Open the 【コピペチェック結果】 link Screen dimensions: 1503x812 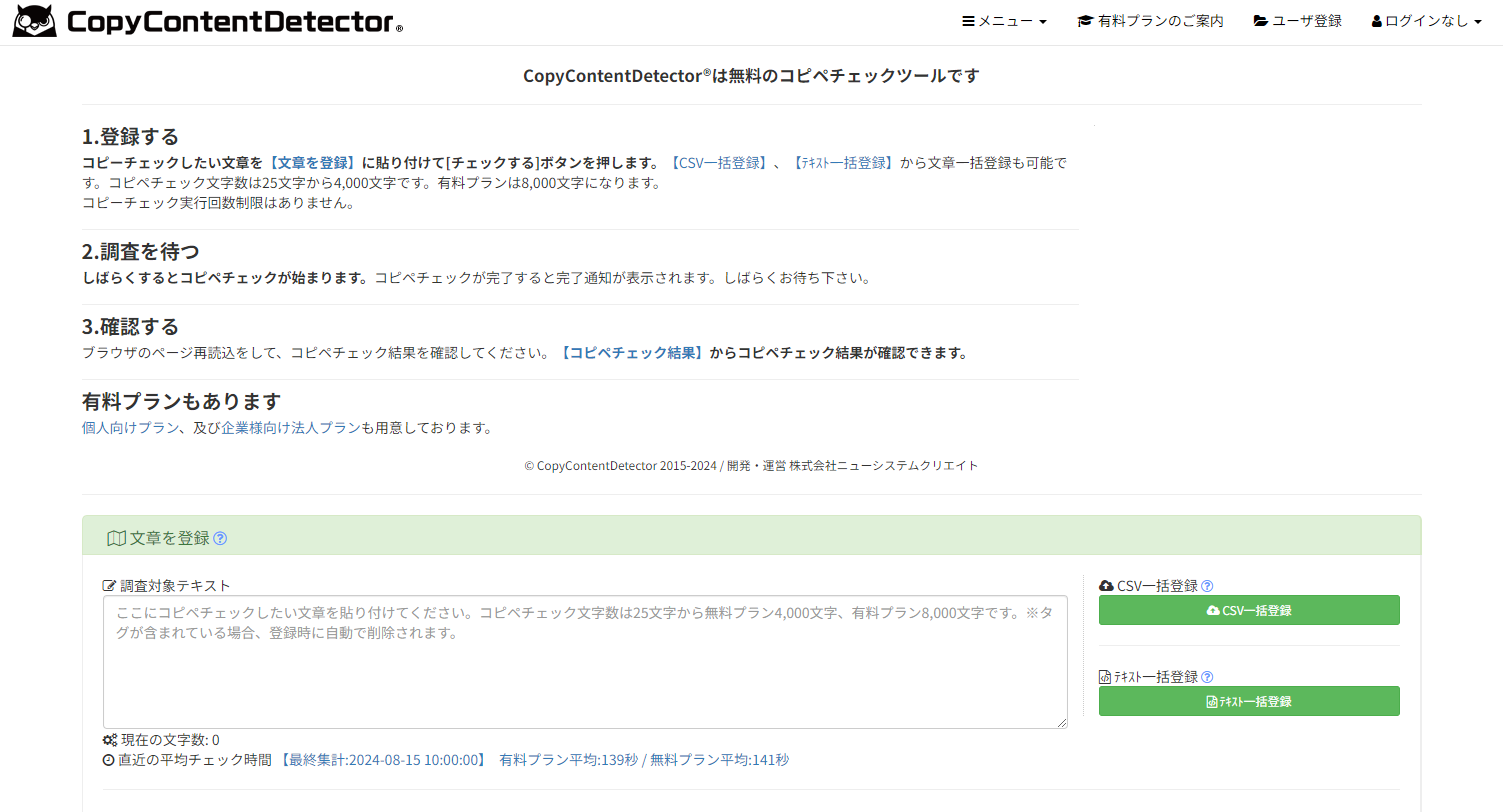[633, 352]
